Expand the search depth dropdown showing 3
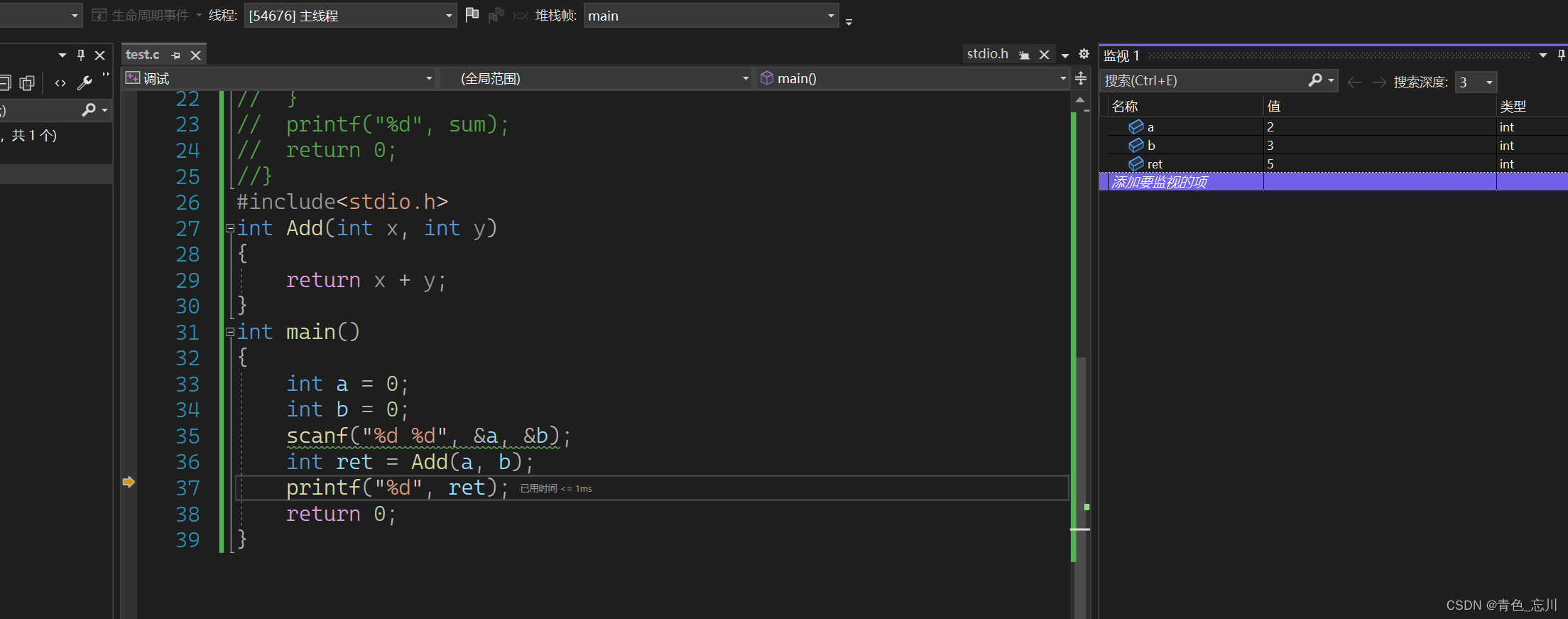Viewport: 1568px width, 619px height. point(1488,82)
